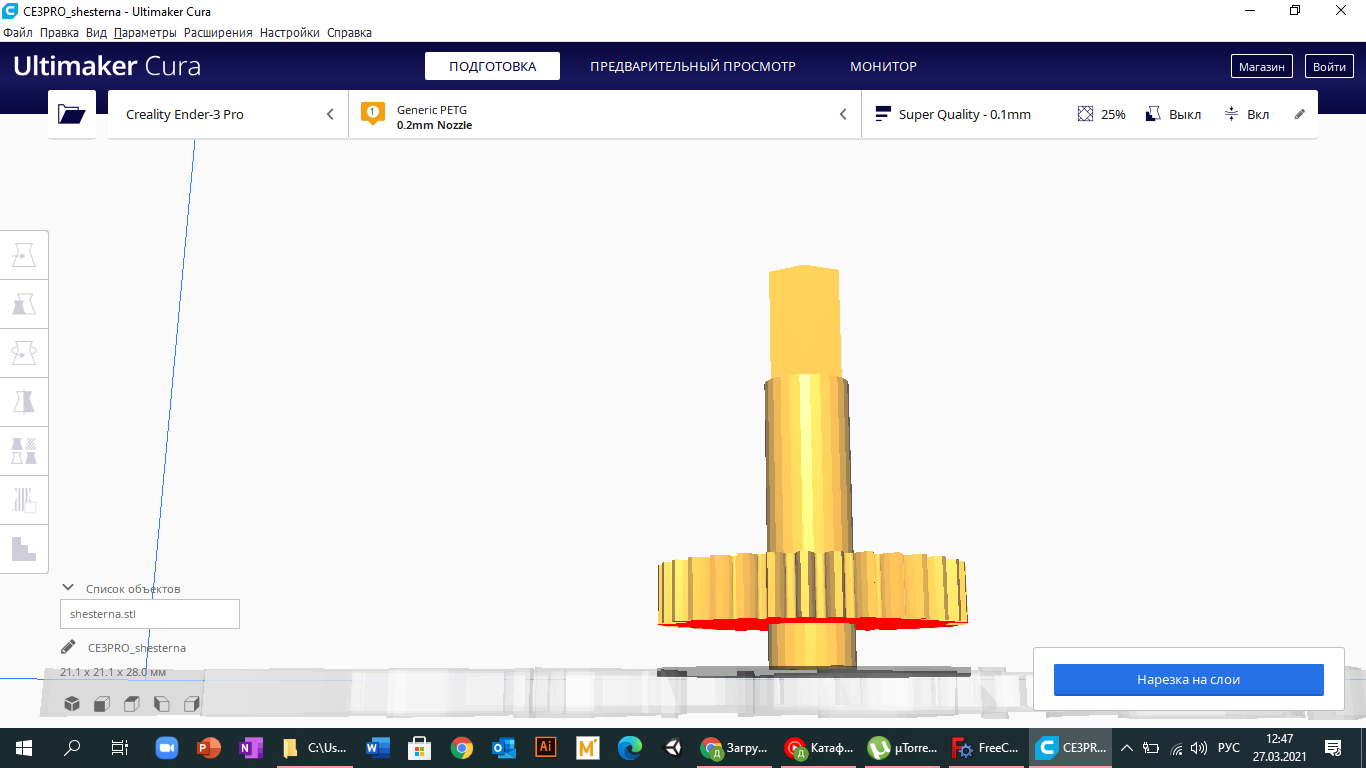The width and height of the screenshot is (1366, 768).
Task: Click the Нарезка на слои button
Action: tap(1188, 679)
